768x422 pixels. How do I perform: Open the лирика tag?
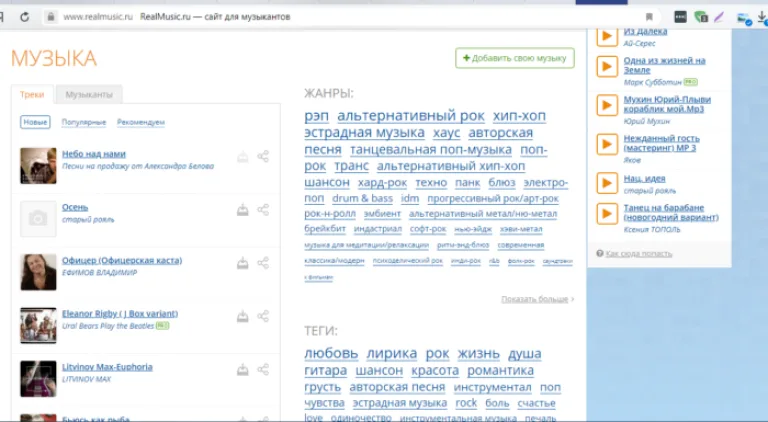(x=392, y=353)
